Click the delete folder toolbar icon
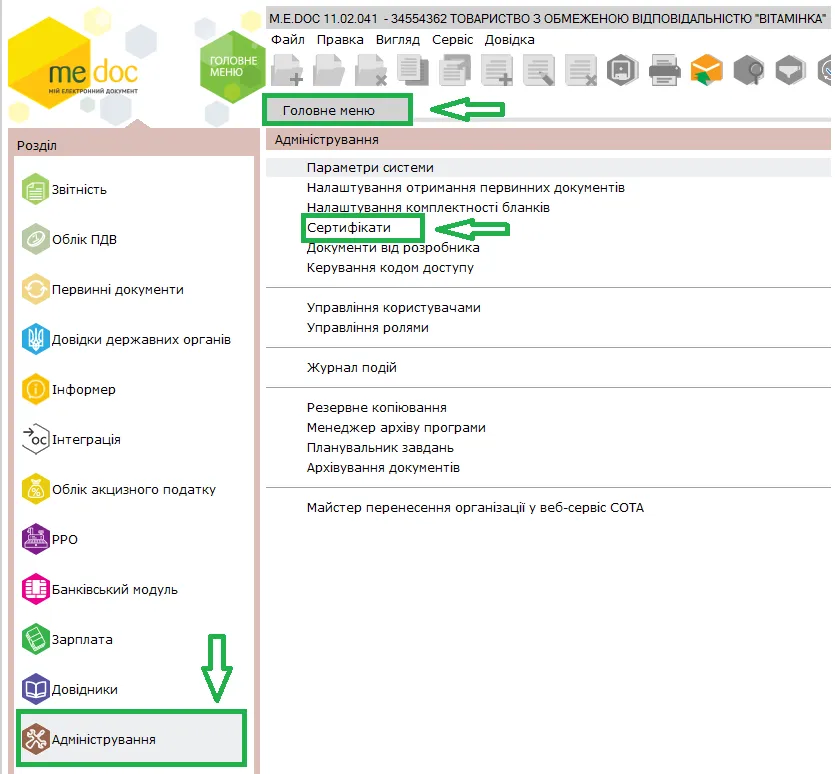This screenshot has height=774, width=835. click(371, 70)
